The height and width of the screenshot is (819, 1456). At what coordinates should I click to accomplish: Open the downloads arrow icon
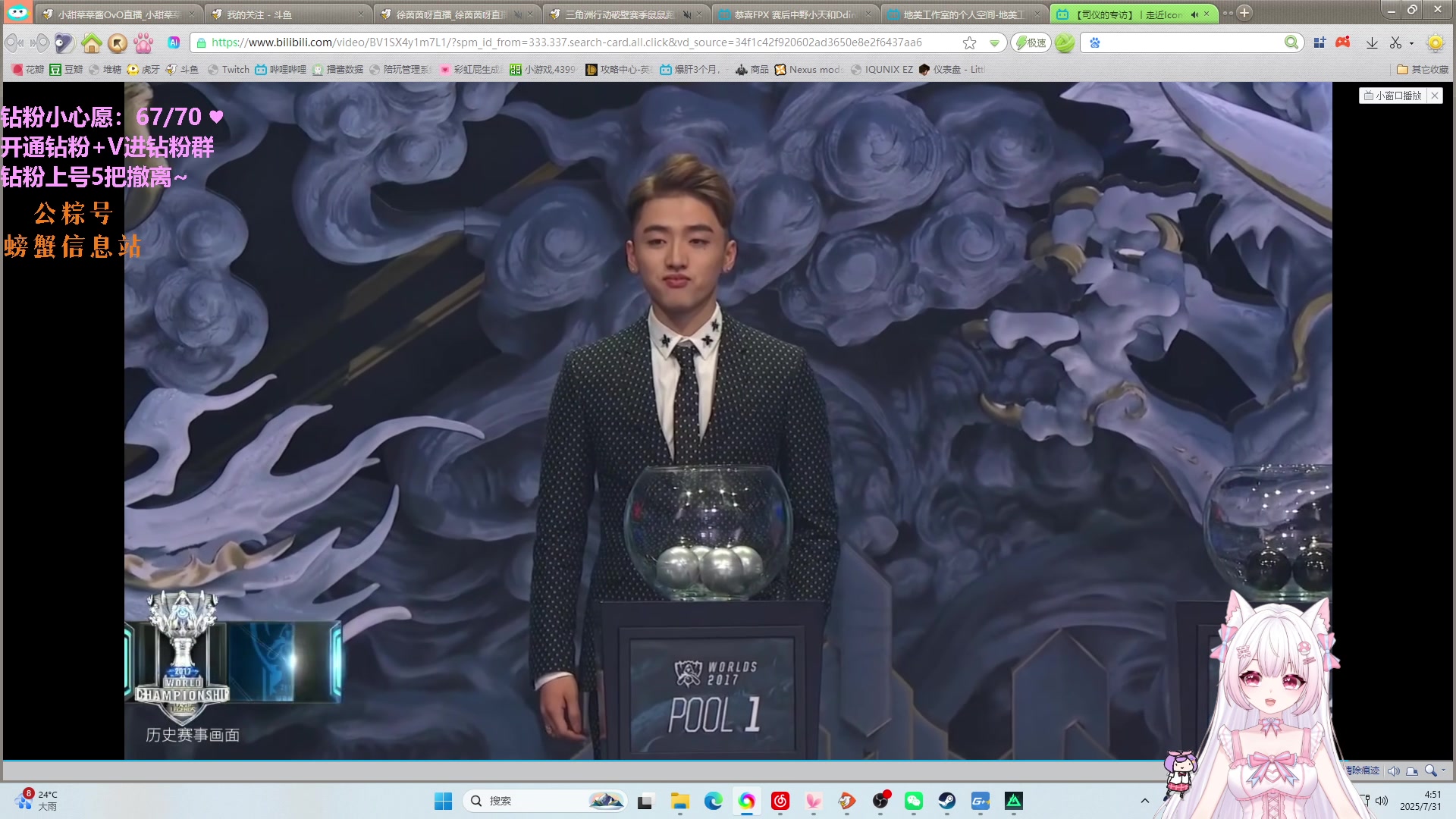coord(1372,43)
